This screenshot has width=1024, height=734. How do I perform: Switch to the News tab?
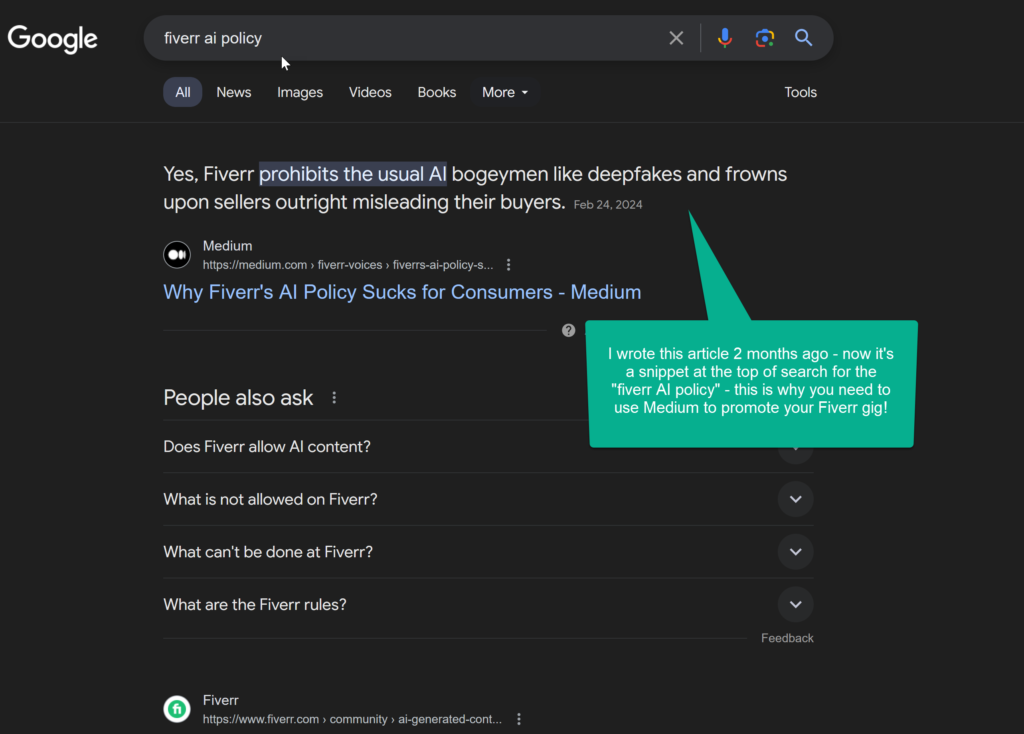coord(234,92)
